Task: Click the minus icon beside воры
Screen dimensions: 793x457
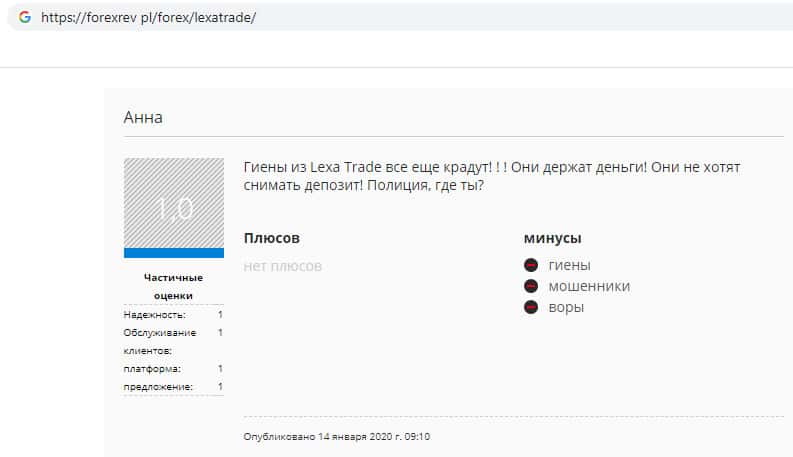Action: [x=531, y=307]
